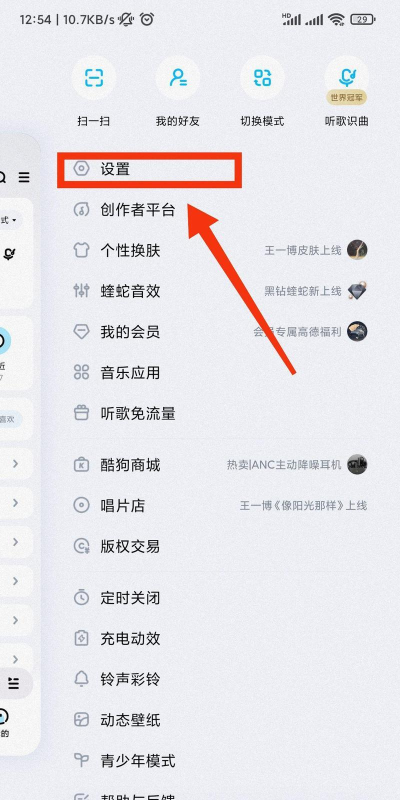Screen dimensions: 400x800
Task: Tap the 扫一扫 scan icon
Action: click(94, 78)
